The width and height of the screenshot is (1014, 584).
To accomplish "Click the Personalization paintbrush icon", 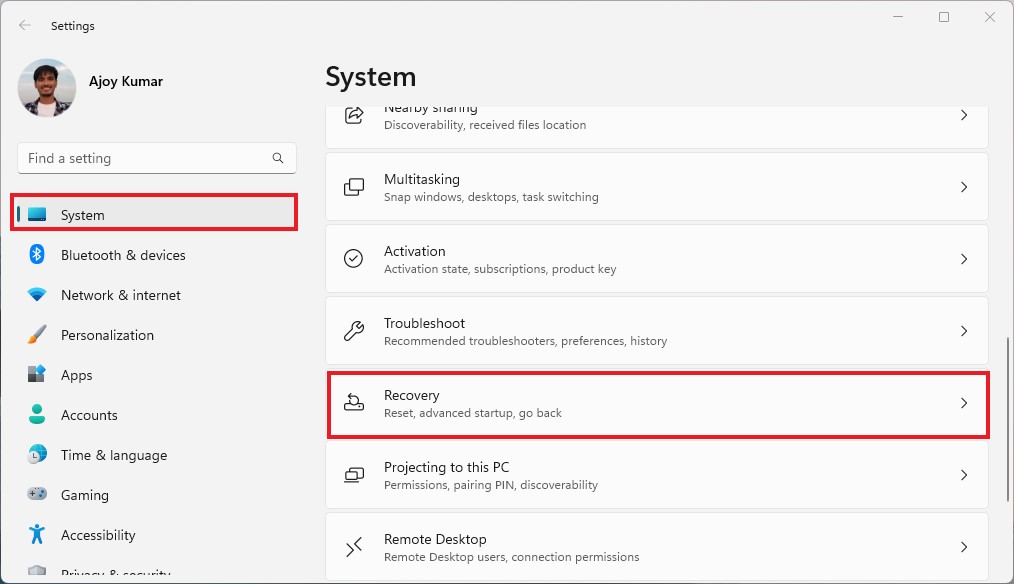I will [x=37, y=335].
